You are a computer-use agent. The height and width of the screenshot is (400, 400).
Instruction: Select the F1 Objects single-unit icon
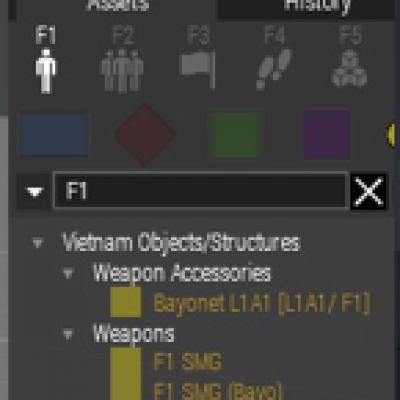click(x=46, y=71)
